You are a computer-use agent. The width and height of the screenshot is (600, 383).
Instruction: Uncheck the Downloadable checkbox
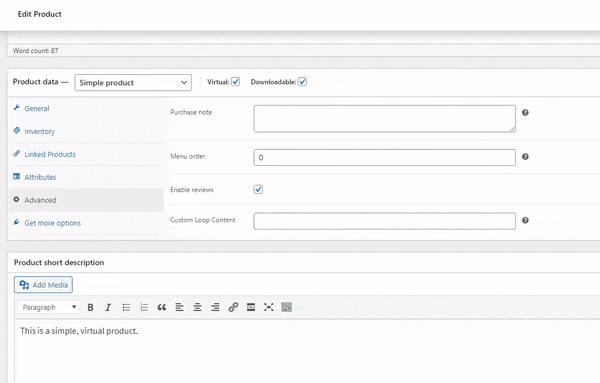coord(302,81)
